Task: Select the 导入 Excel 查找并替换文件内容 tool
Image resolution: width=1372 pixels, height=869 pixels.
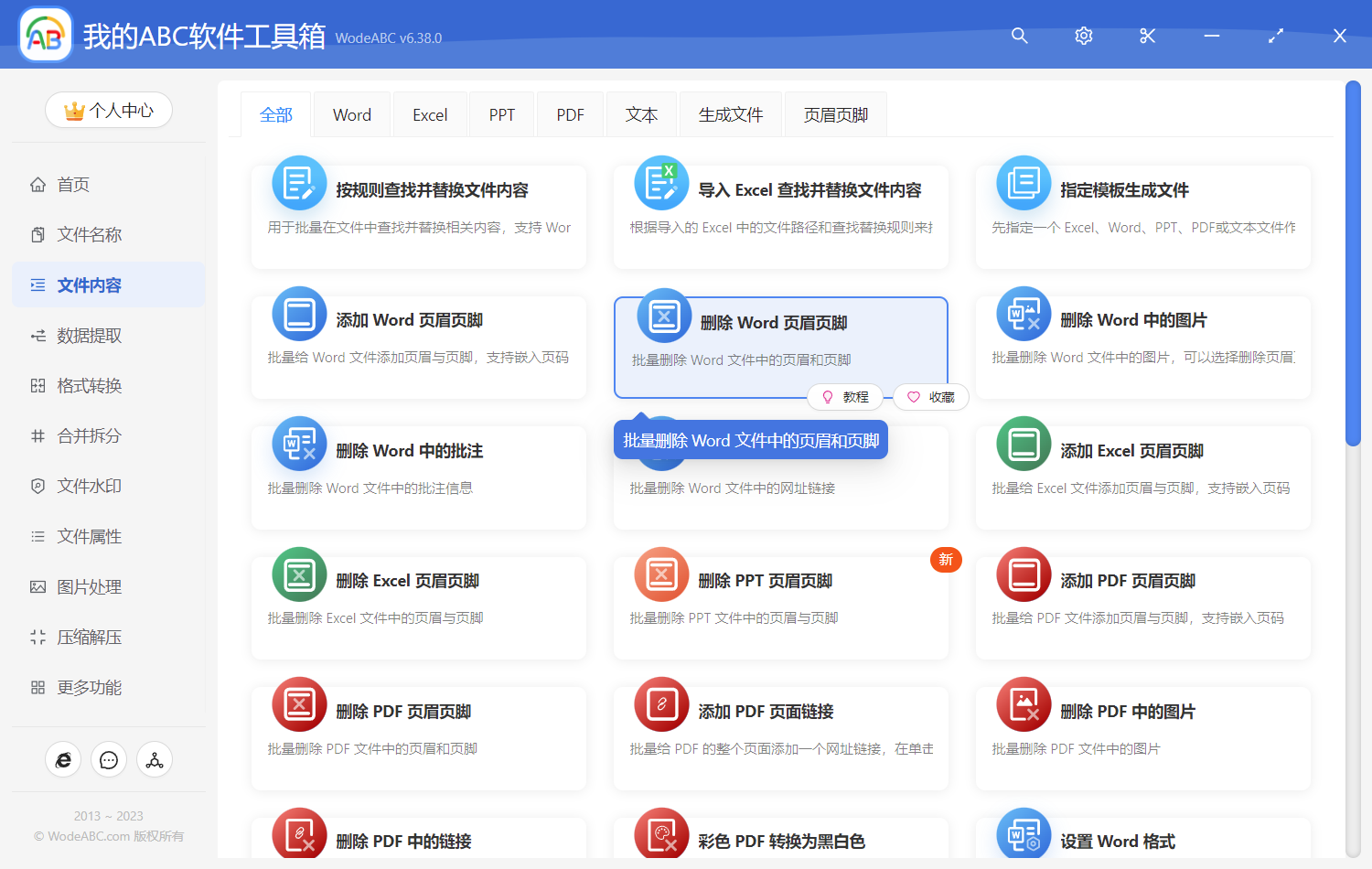Action: pyautogui.click(x=781, y=190)
